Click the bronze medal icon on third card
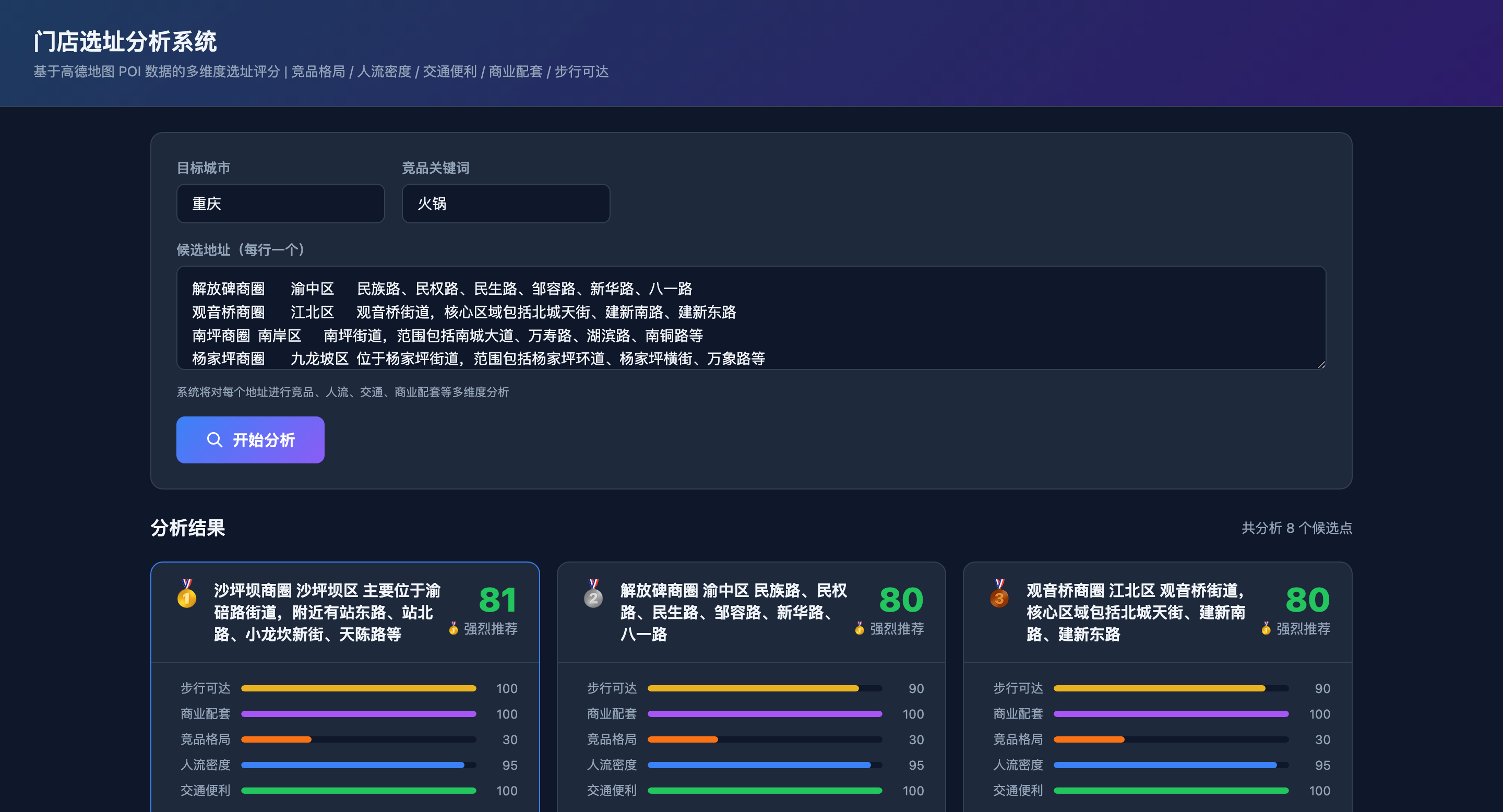The height and width of the screenshot is (812, 1503). tap(999, 593)
